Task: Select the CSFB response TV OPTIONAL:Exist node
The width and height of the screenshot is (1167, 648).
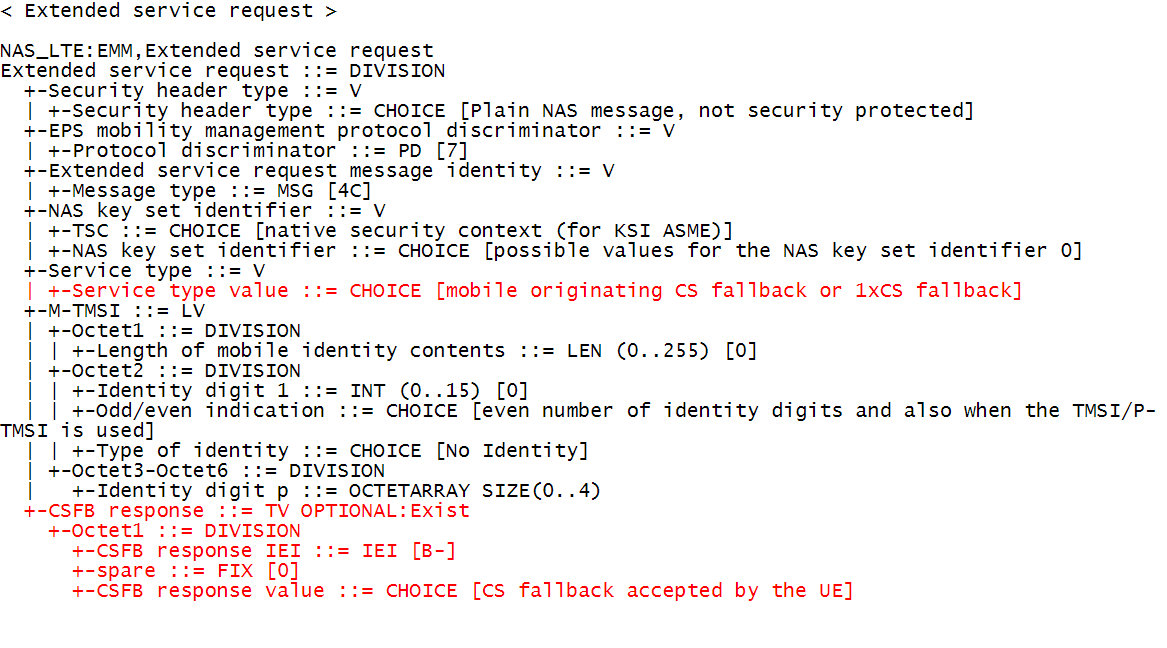Action: pos(247,512)
